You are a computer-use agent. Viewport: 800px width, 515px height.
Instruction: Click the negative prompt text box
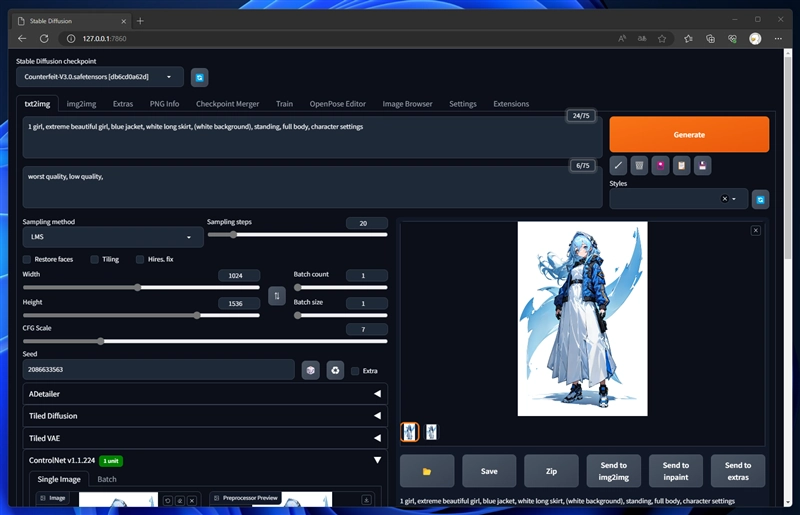coord(312,187)
